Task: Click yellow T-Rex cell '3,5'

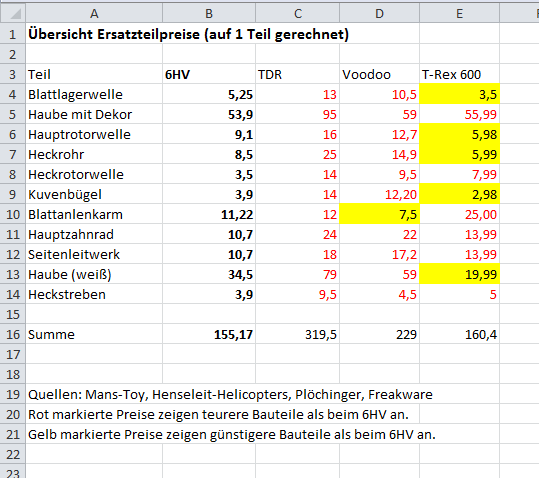Action: (459, 94)
